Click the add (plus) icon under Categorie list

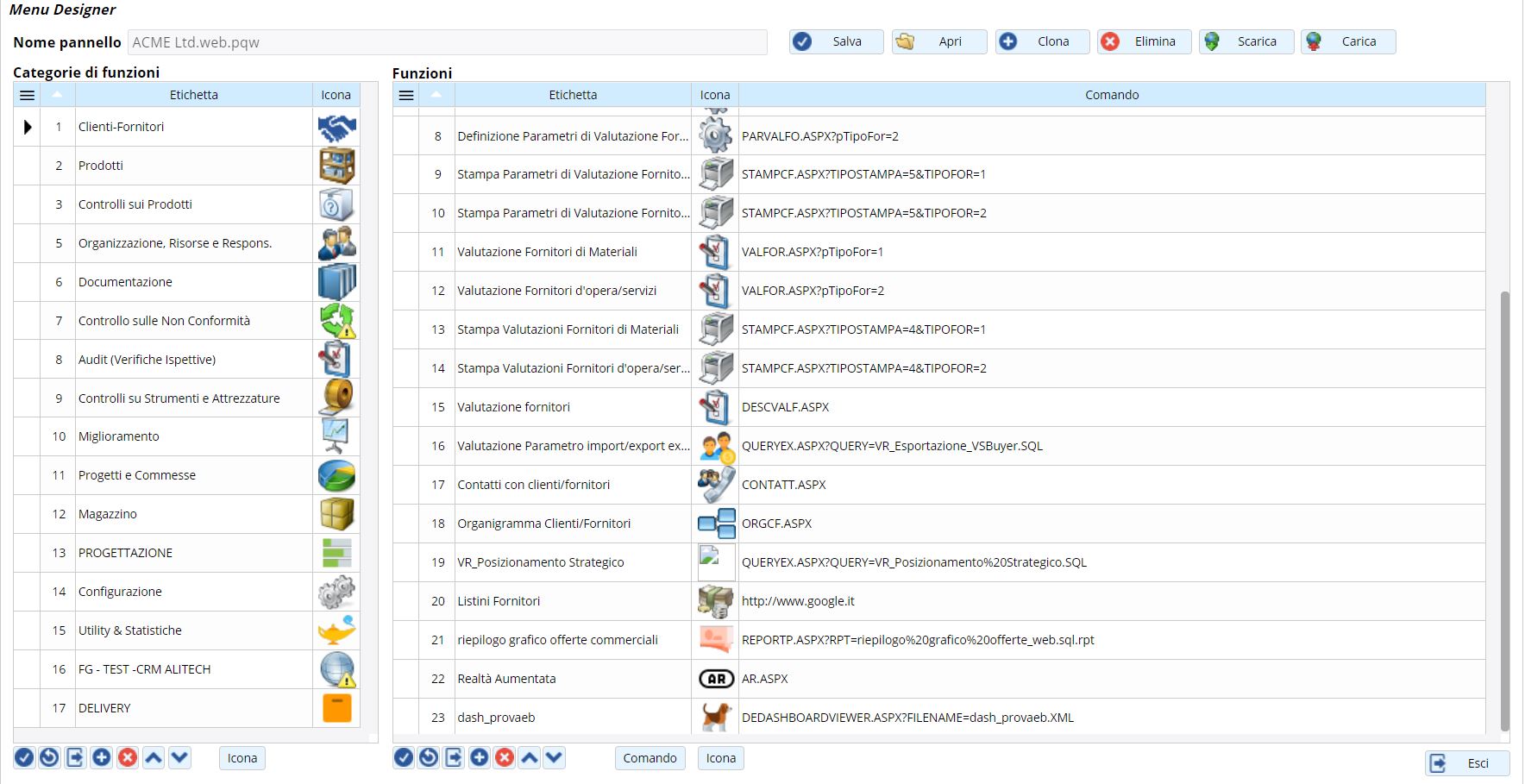(102, 757)
